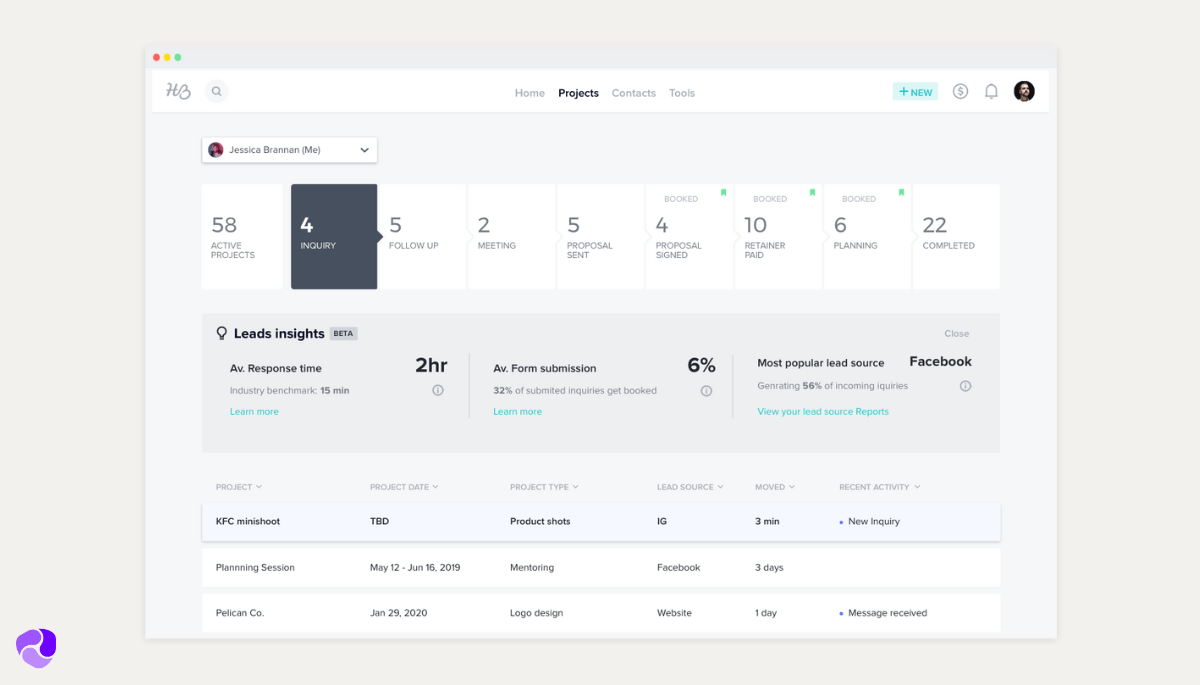Viewport: 1200px width, 685px height.
Task: Open search with the magnifier icon
Action: 216,92
